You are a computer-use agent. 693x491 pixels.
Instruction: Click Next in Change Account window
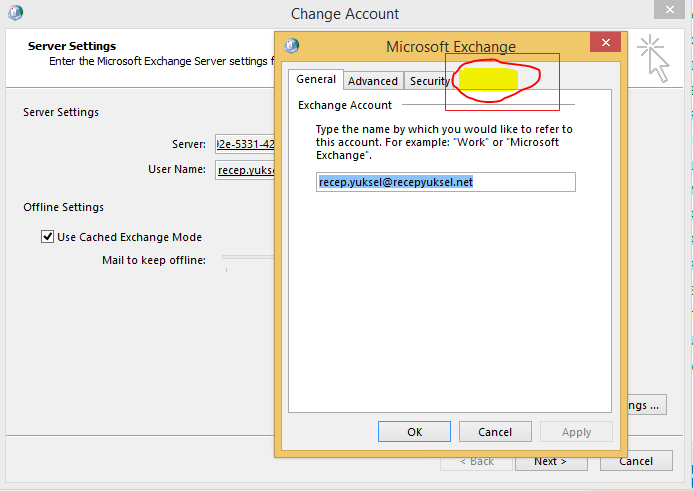(551, 461)
